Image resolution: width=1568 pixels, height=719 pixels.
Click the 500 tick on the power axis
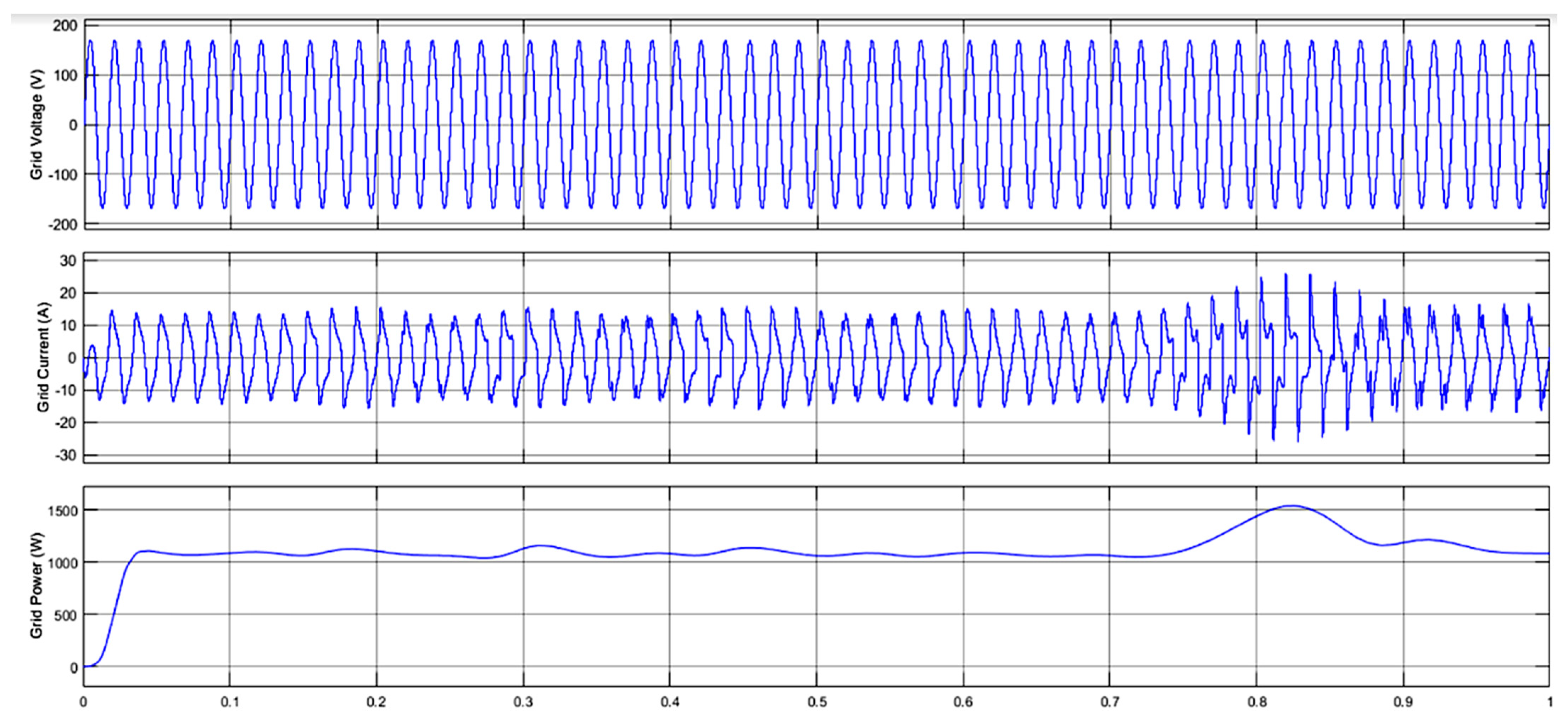pyautogui.click(x=66, y=615)
